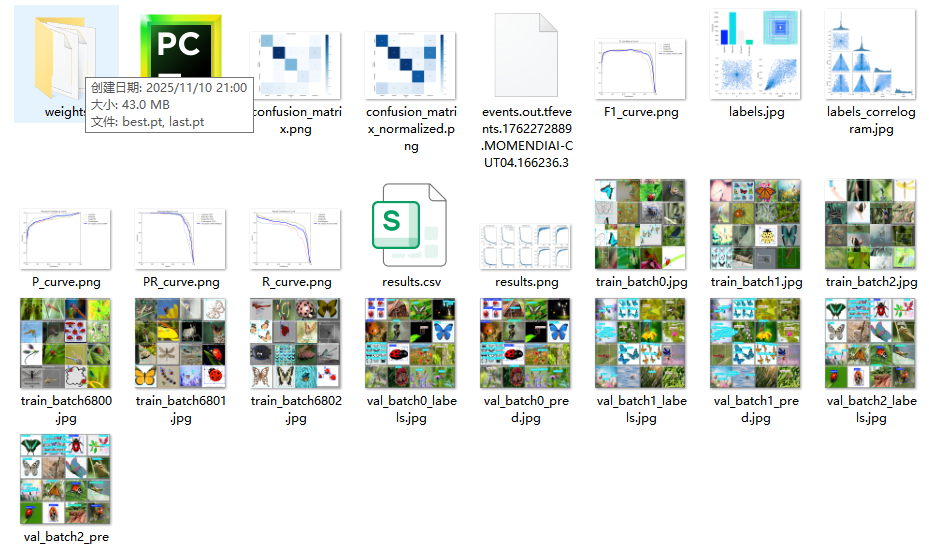
Task: Select the results.csv spreadsheet icon
Action: pyautogui.click(x=409, y=225)
